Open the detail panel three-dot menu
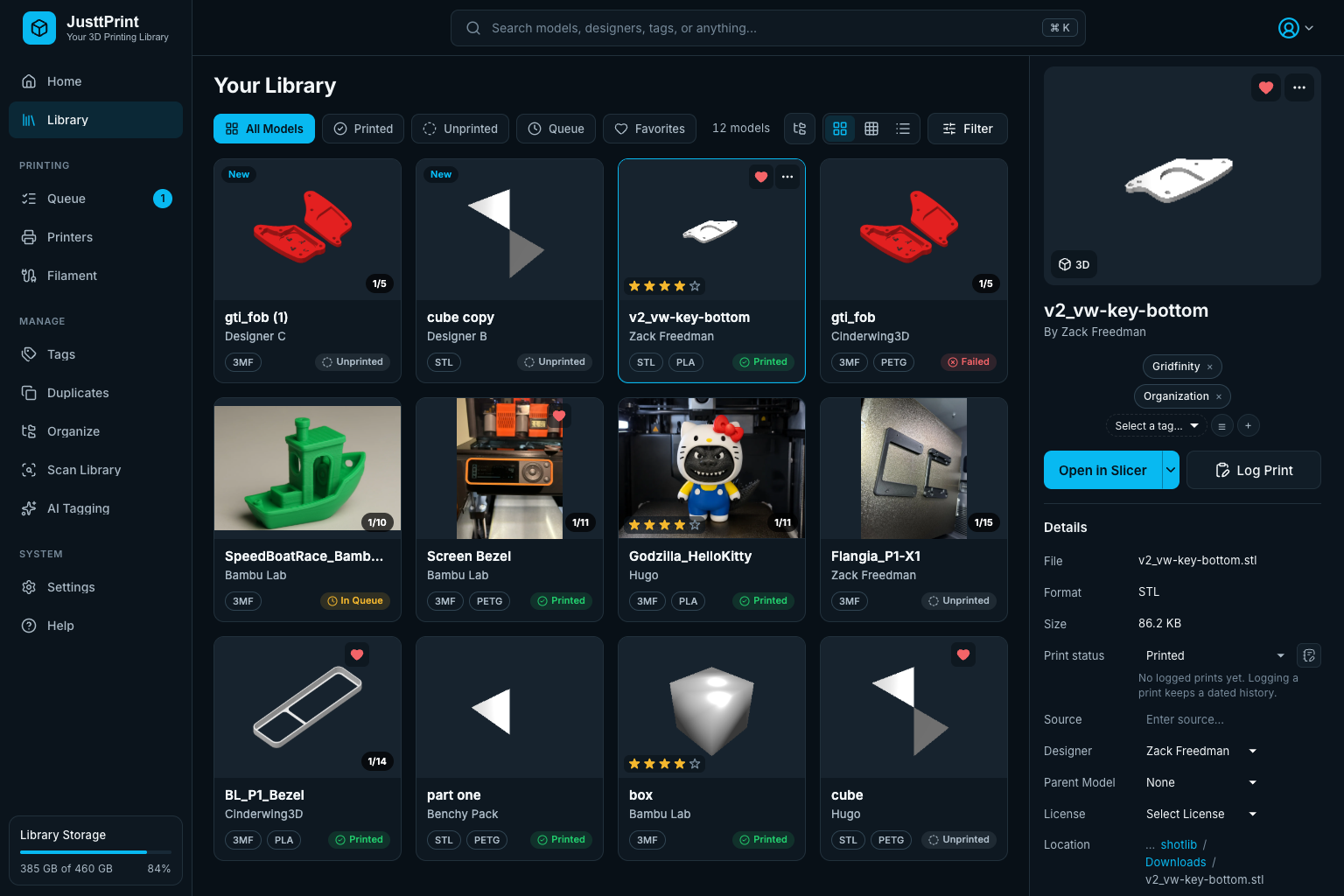Viewport: 1344px width, 896px height. 1299,87
